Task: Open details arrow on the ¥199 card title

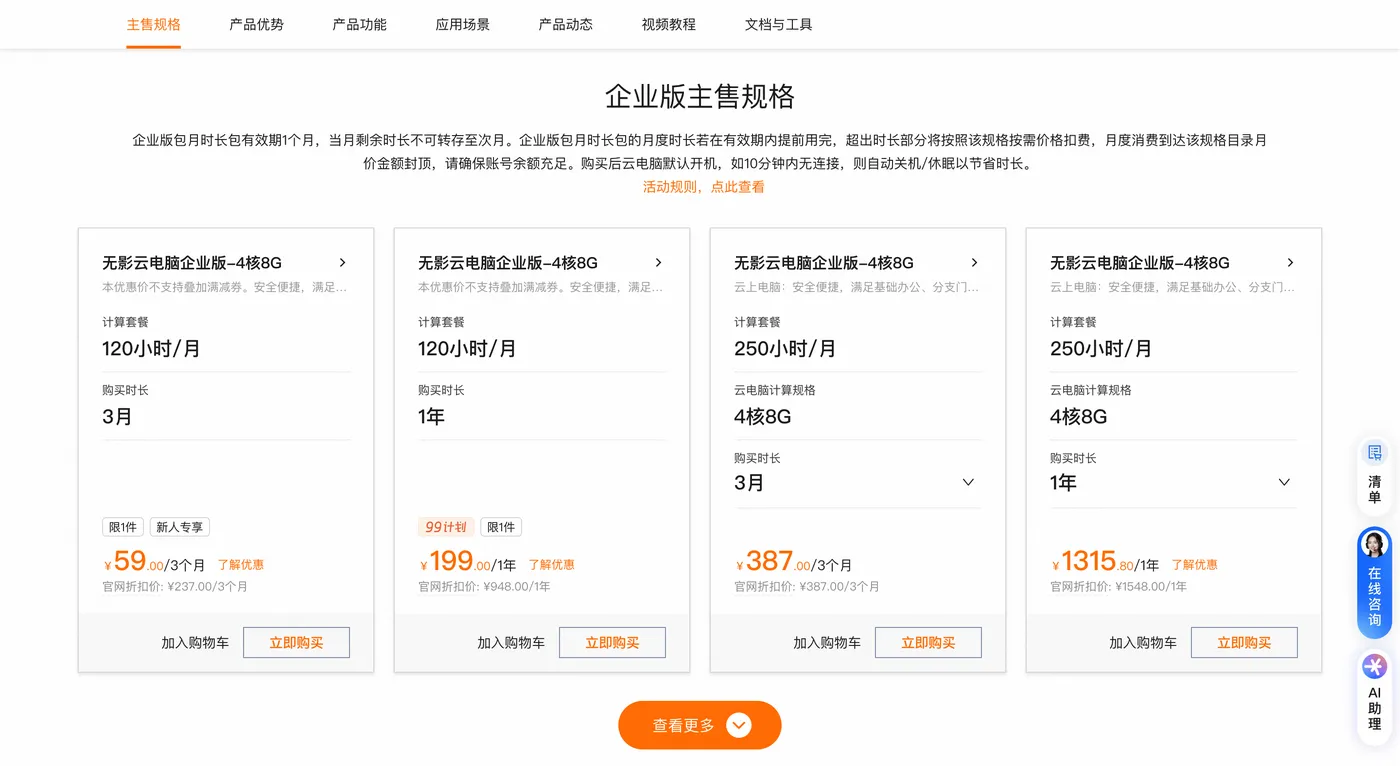Action: [658, 263]
